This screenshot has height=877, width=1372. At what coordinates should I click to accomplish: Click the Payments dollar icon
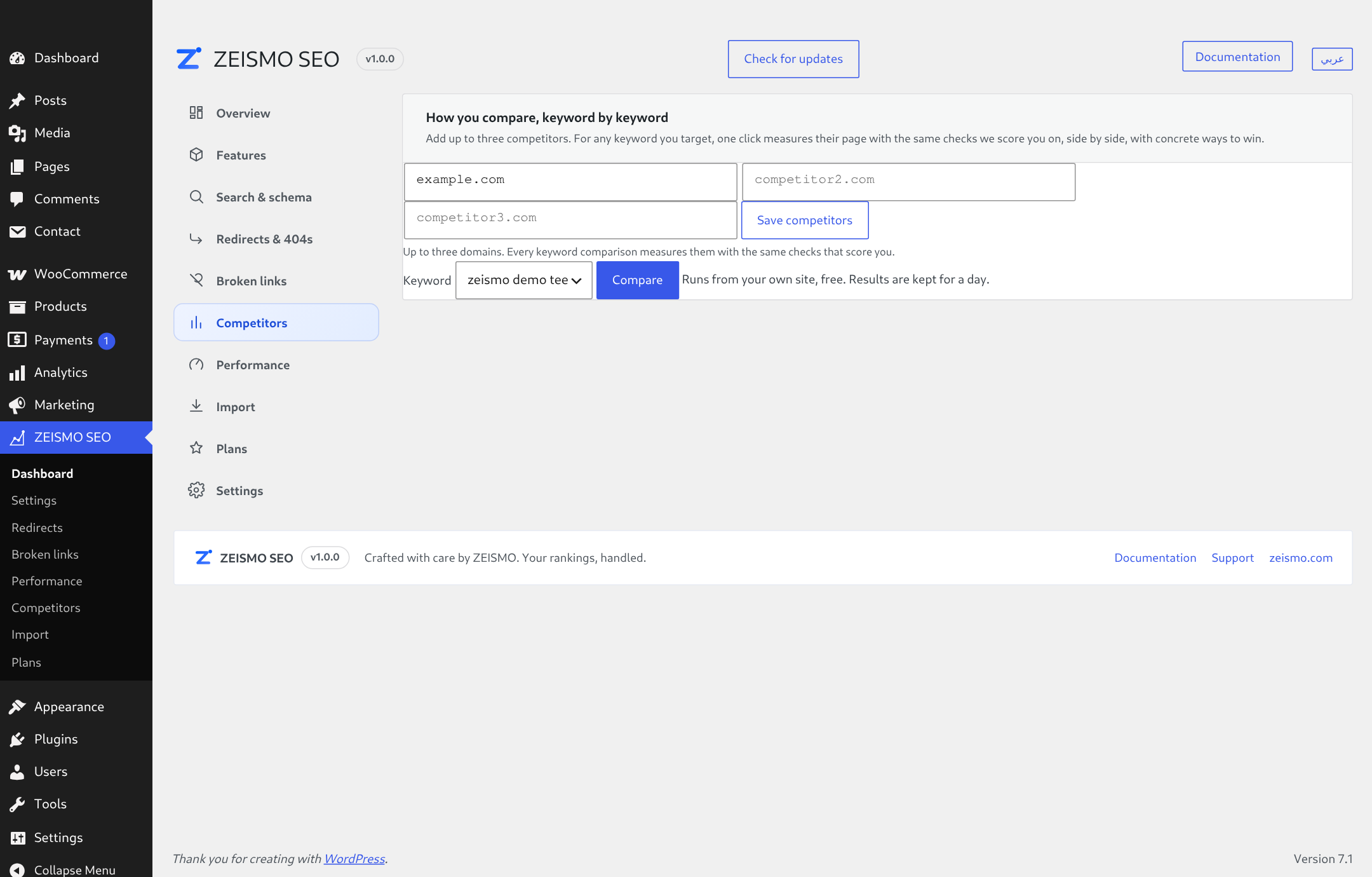click(17, 340)
